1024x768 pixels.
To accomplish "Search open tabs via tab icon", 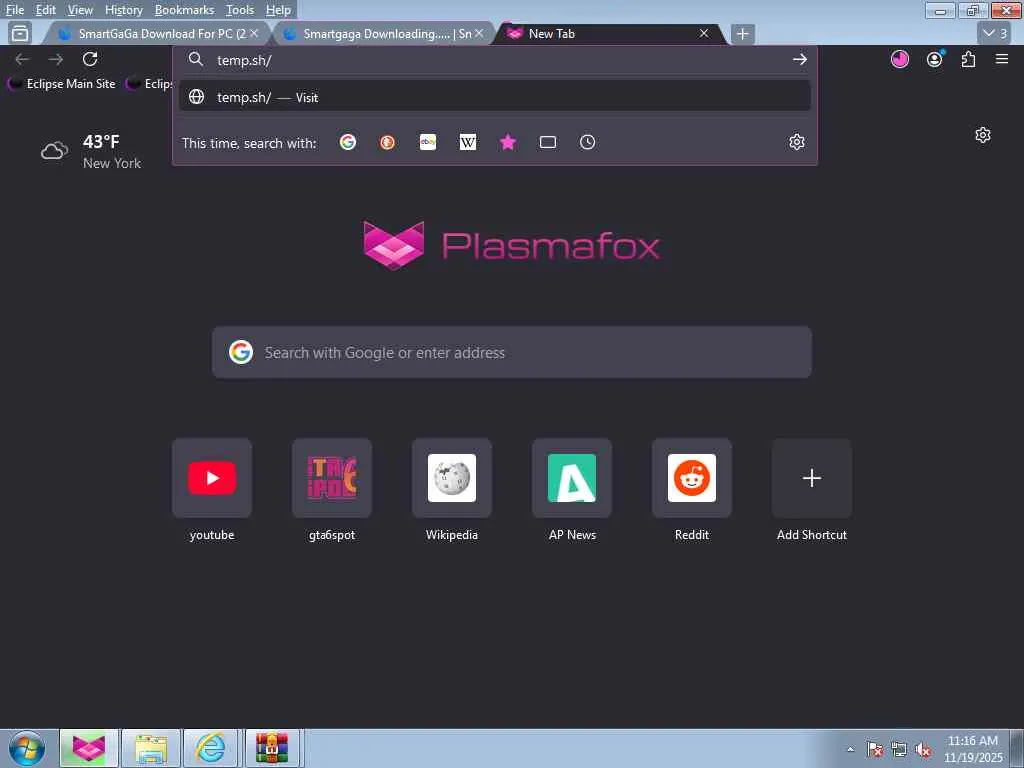I will (x=548, y=142).
